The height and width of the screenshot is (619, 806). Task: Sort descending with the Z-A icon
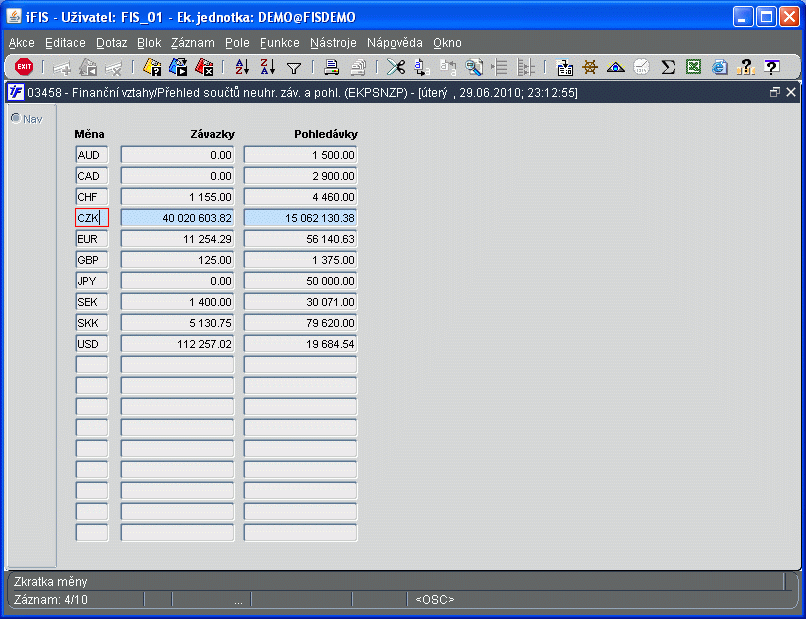coord(268,67)
